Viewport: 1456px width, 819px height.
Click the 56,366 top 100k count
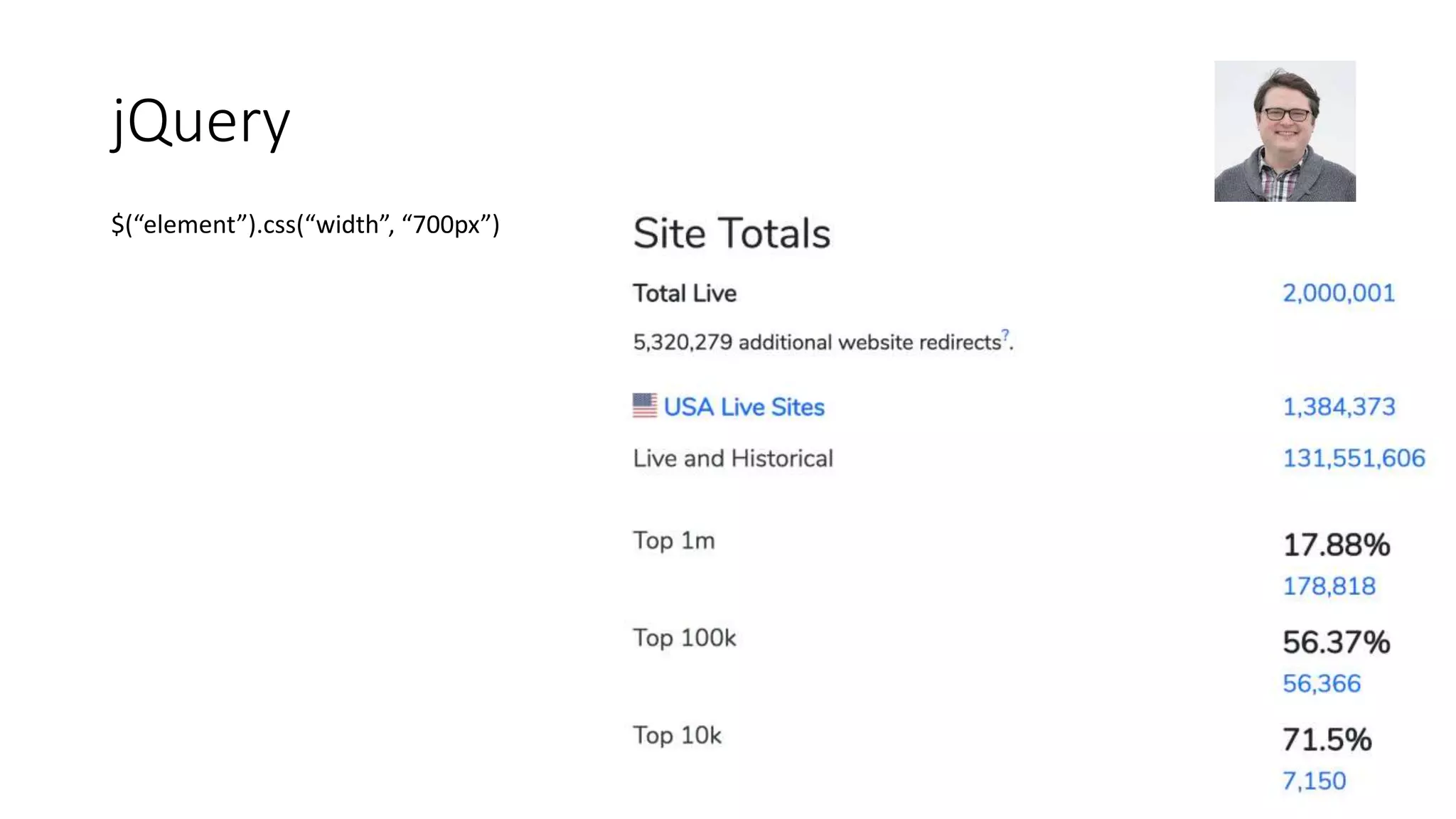[1321, 683]
